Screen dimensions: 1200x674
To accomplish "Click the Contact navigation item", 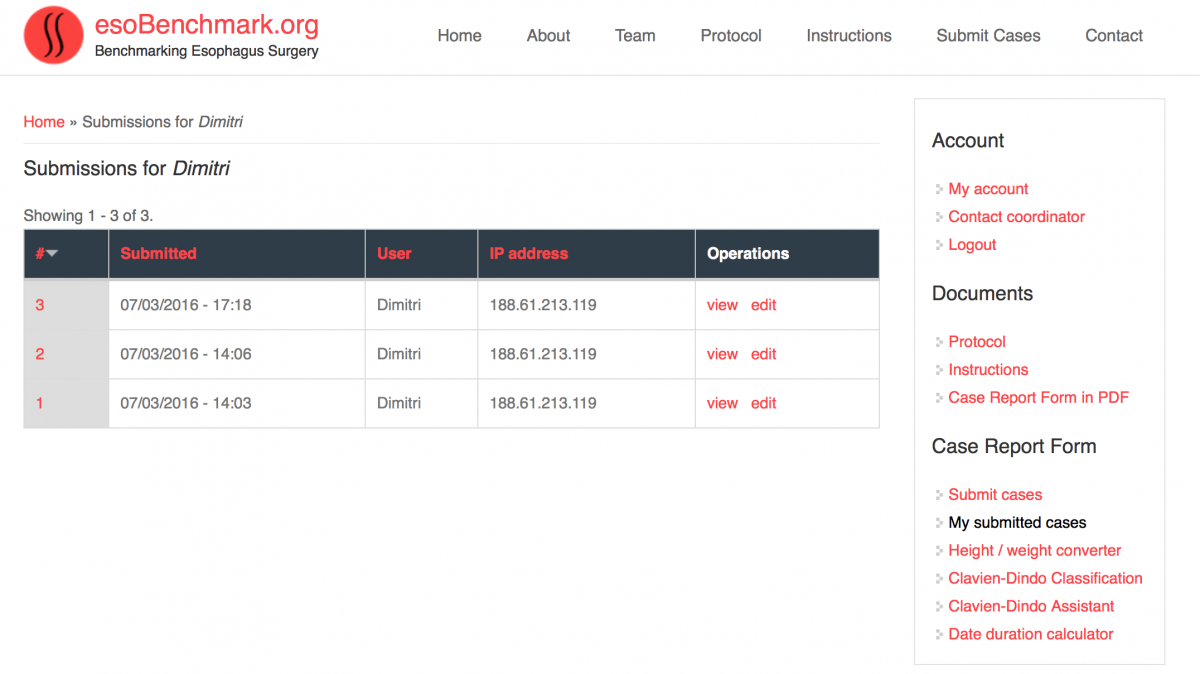I will 1113,36.
